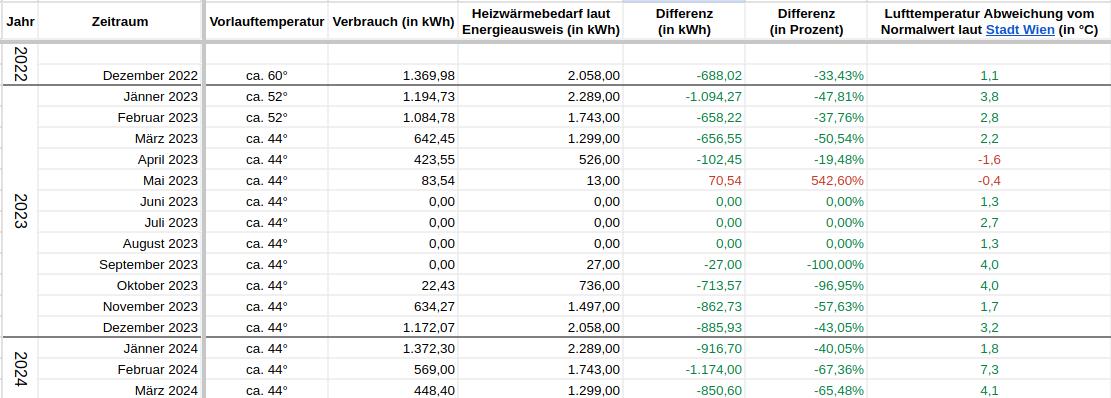The image size is (1111, 398).
Task: Select the Verbrauch (in kWh) header
Action: (393, 21)
